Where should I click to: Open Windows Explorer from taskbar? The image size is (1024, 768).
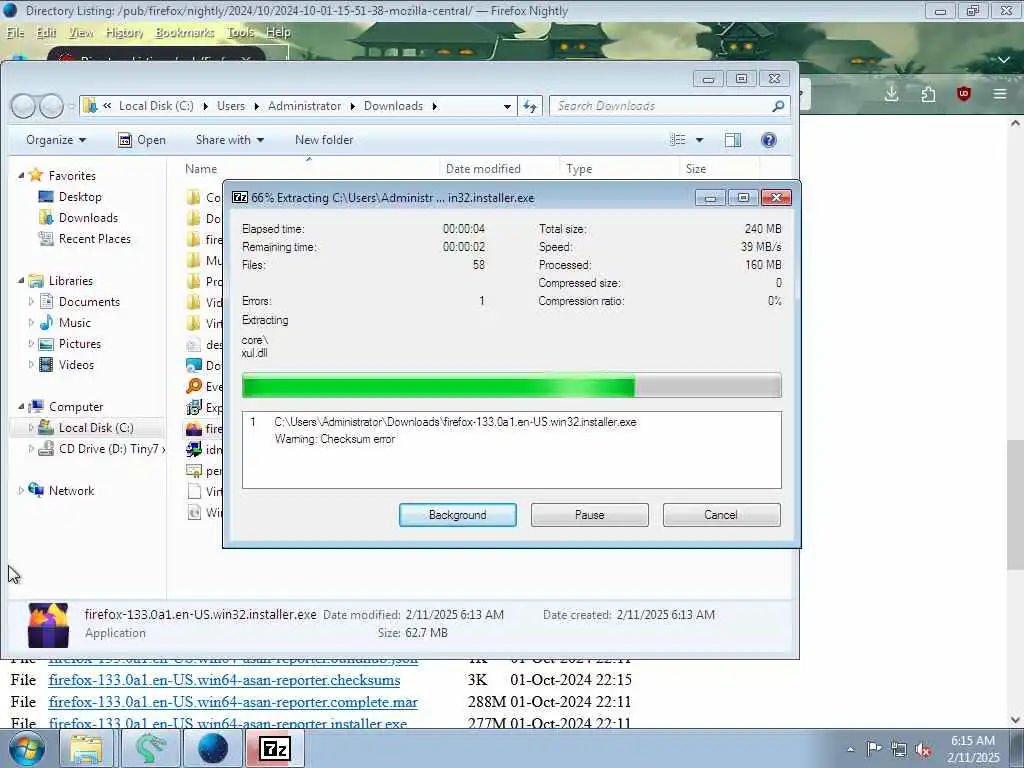pyautogui.click(x=86, y=748)
